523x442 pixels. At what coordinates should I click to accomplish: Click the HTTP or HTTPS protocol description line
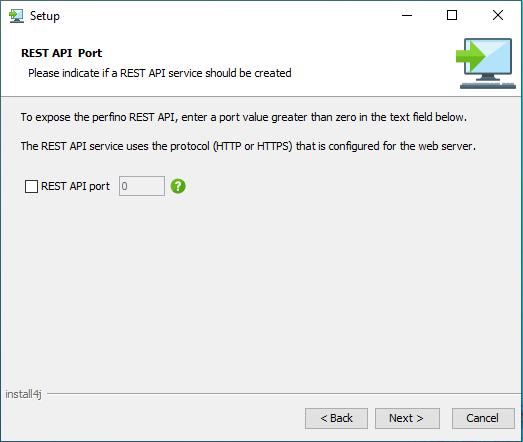point(248,146)
